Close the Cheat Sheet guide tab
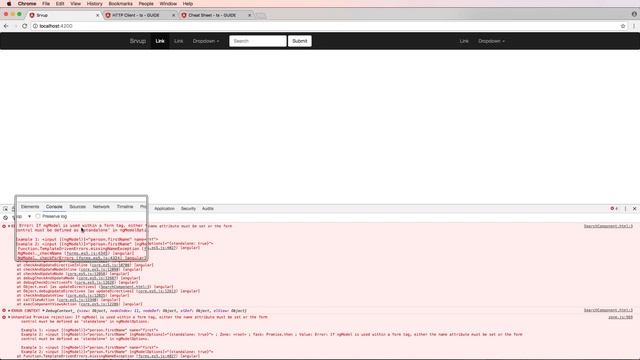The height and width of the screenshot is (360, 640). [249, 15]
